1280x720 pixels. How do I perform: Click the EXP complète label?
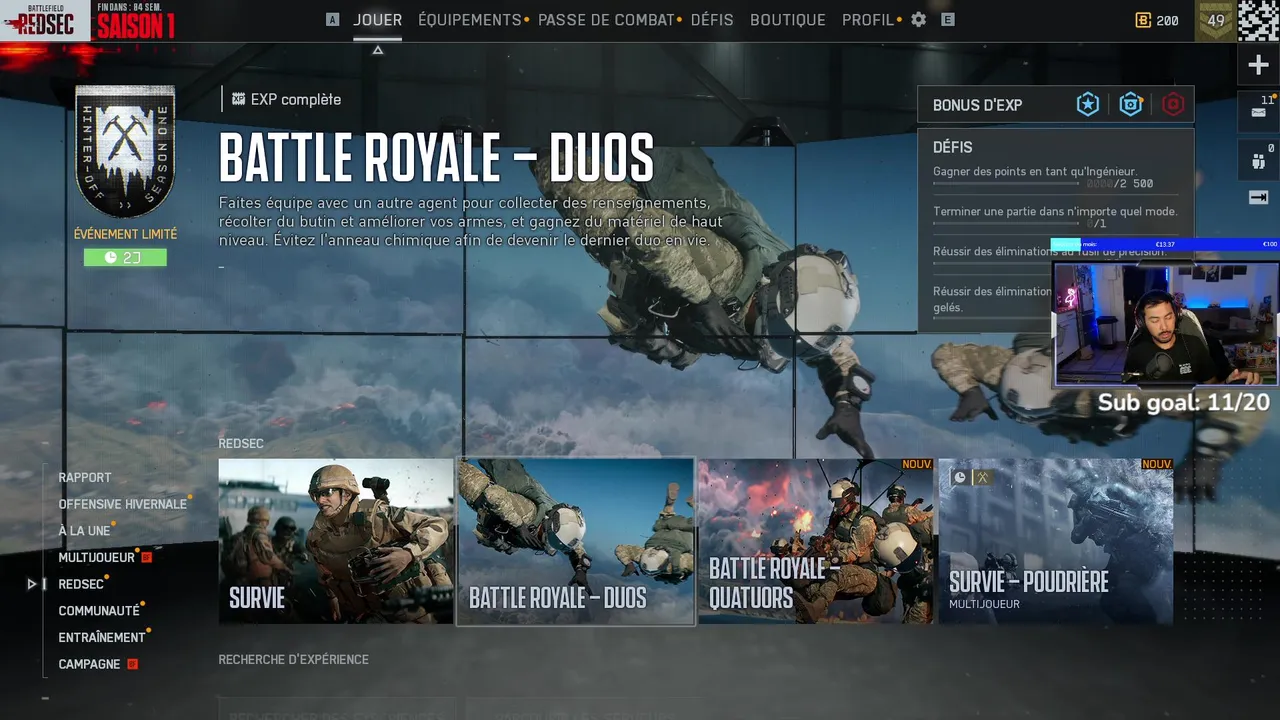coord(296,99)
